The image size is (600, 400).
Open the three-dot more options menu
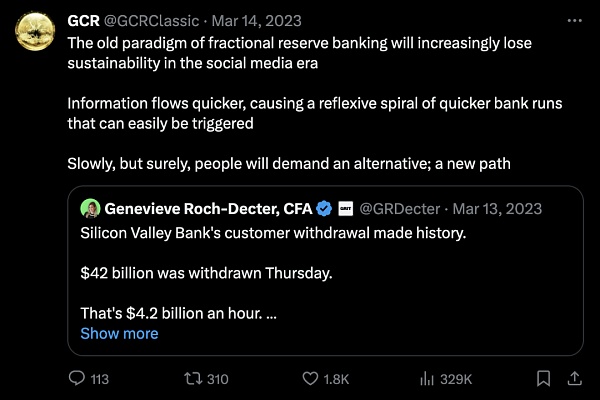point(574,20)
